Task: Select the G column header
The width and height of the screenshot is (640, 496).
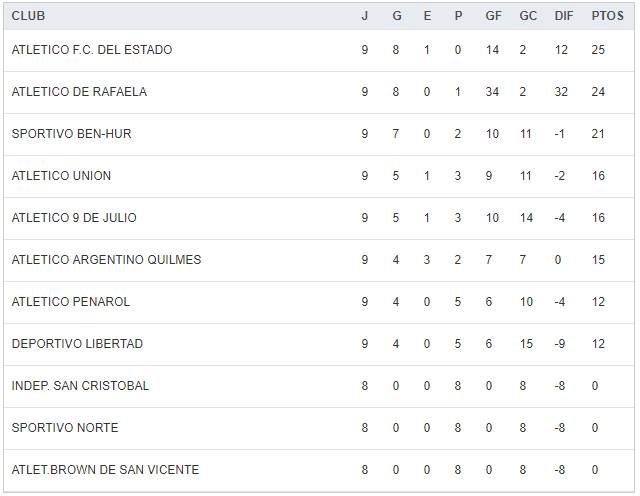Action: pos(396,16)
